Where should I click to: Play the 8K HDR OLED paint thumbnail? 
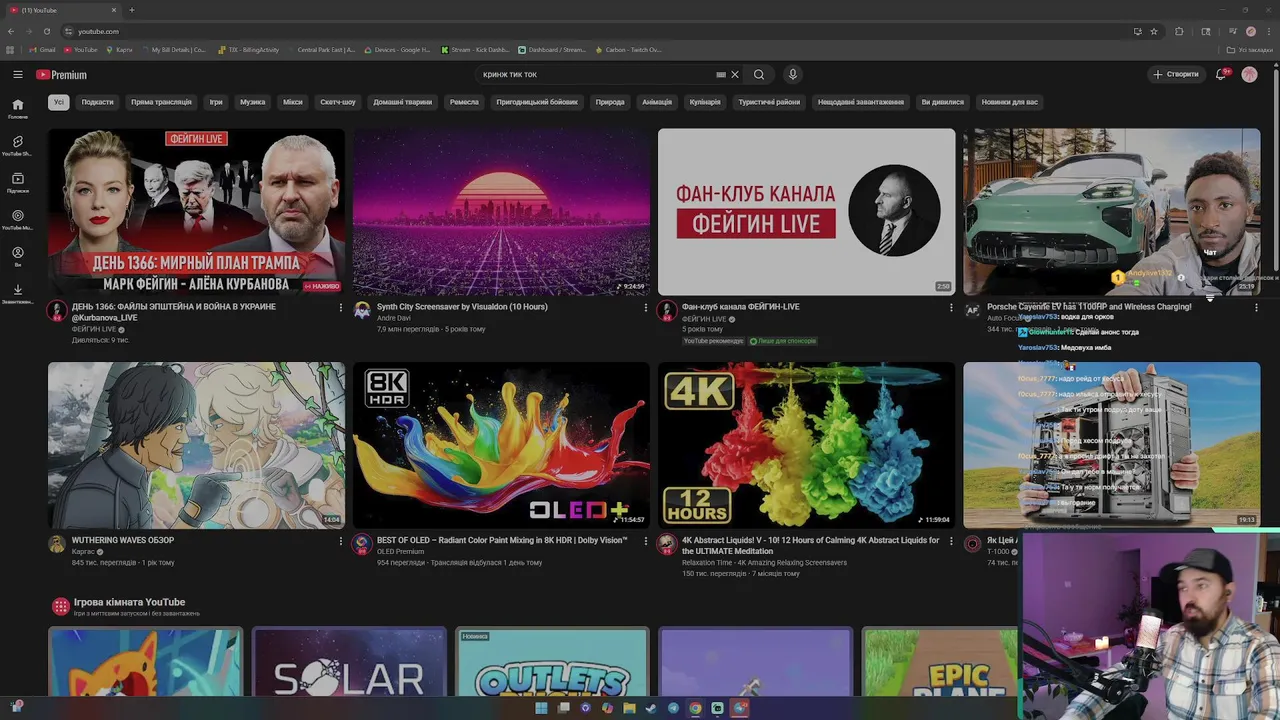coord(501,445)
